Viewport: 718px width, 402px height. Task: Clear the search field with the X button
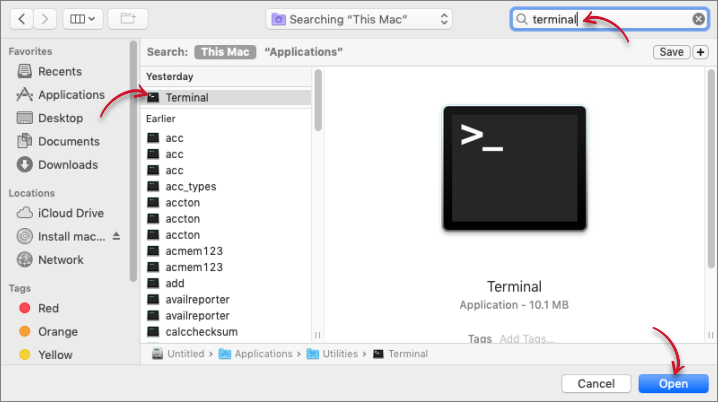(698, 19)
